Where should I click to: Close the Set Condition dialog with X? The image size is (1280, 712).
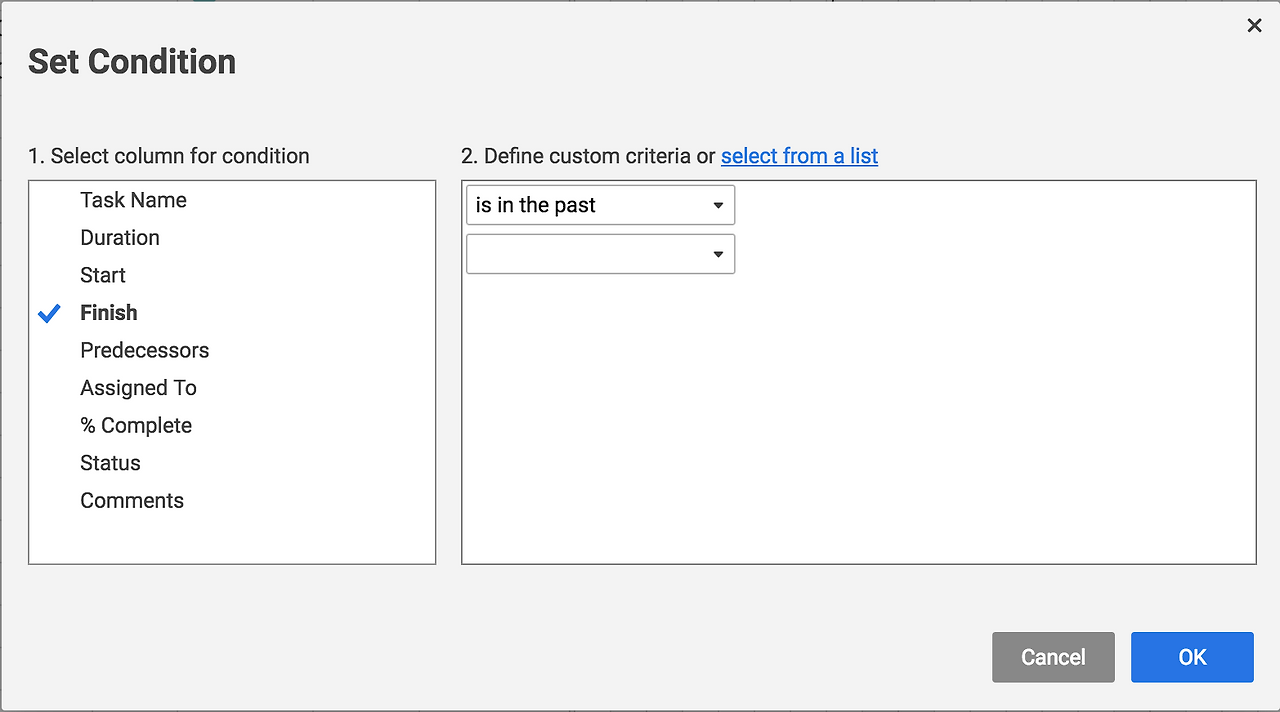click(x=1254, y=26)
